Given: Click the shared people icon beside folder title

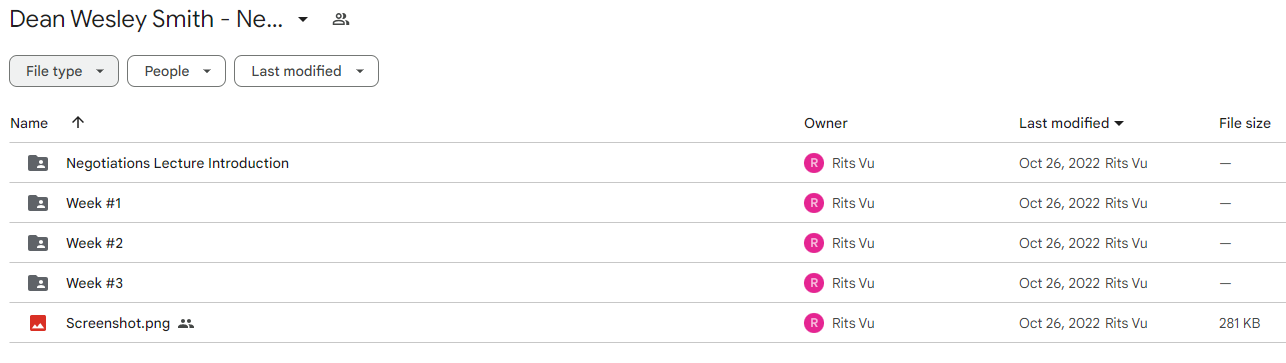Looking at the screenshot, I should tap(341, 19).
